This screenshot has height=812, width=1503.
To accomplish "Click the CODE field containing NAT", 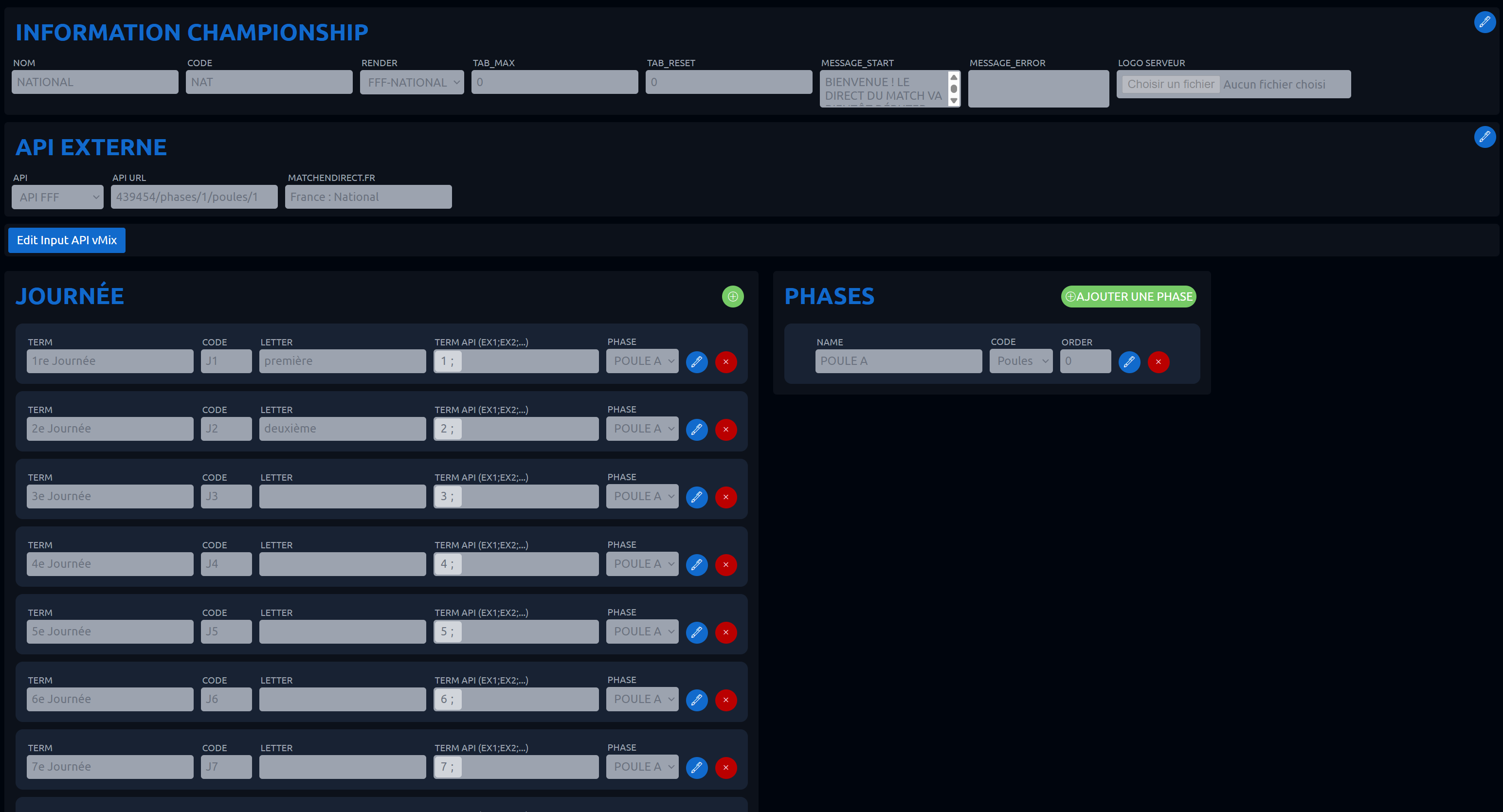I will (269, 82).
